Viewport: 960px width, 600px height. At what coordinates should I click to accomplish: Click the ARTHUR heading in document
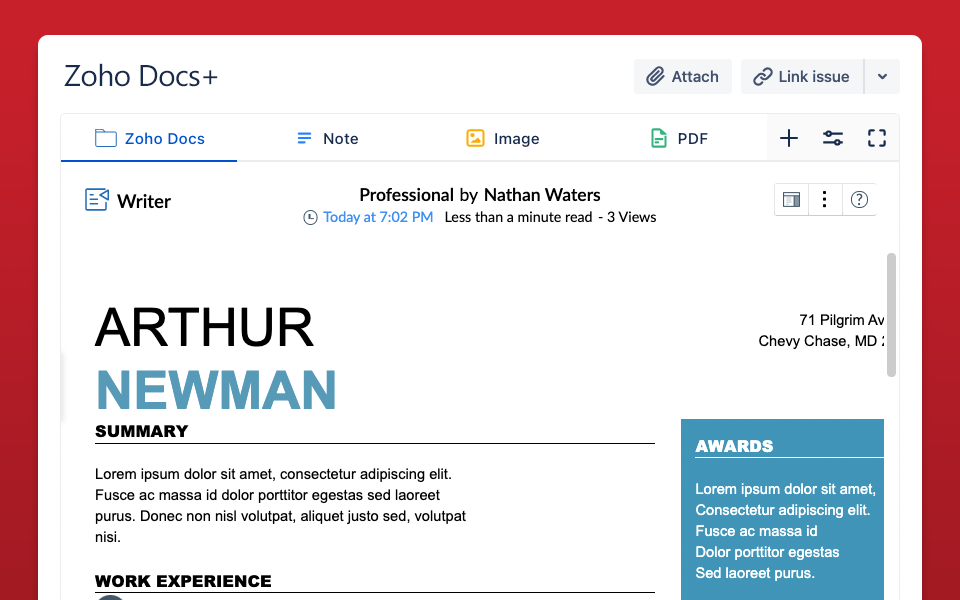pos(204,328)
